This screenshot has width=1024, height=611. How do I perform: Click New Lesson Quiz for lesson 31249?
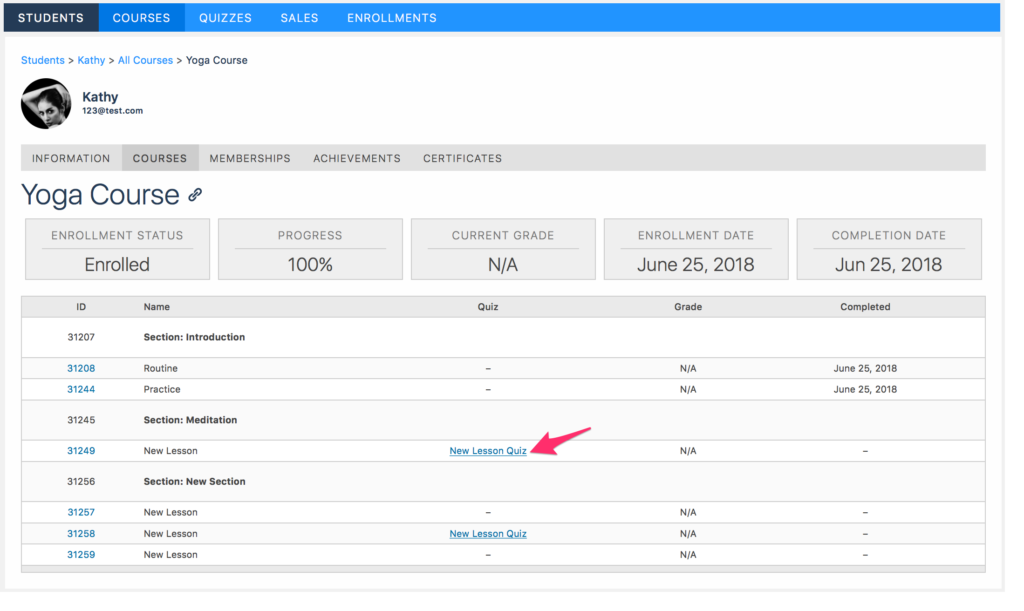[x=488, y=450]
